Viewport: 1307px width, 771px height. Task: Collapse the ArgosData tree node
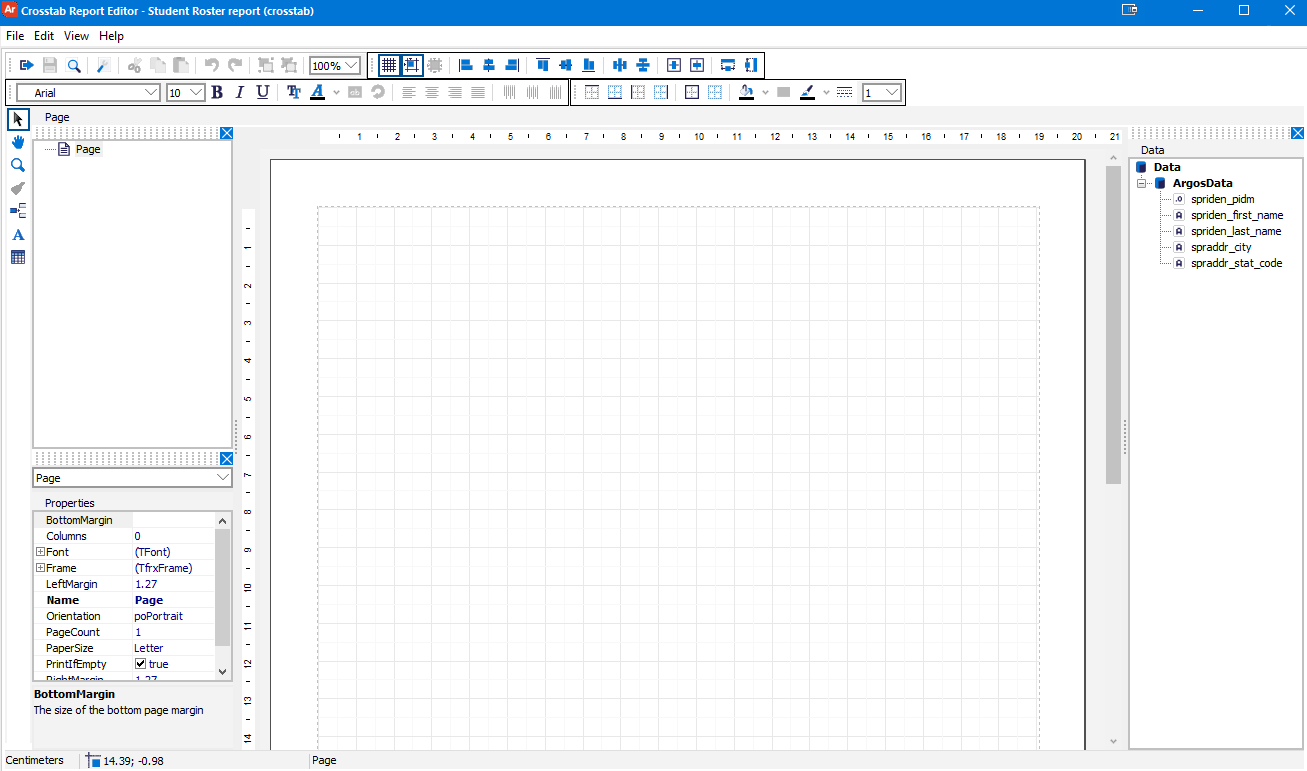[1143, 183]
